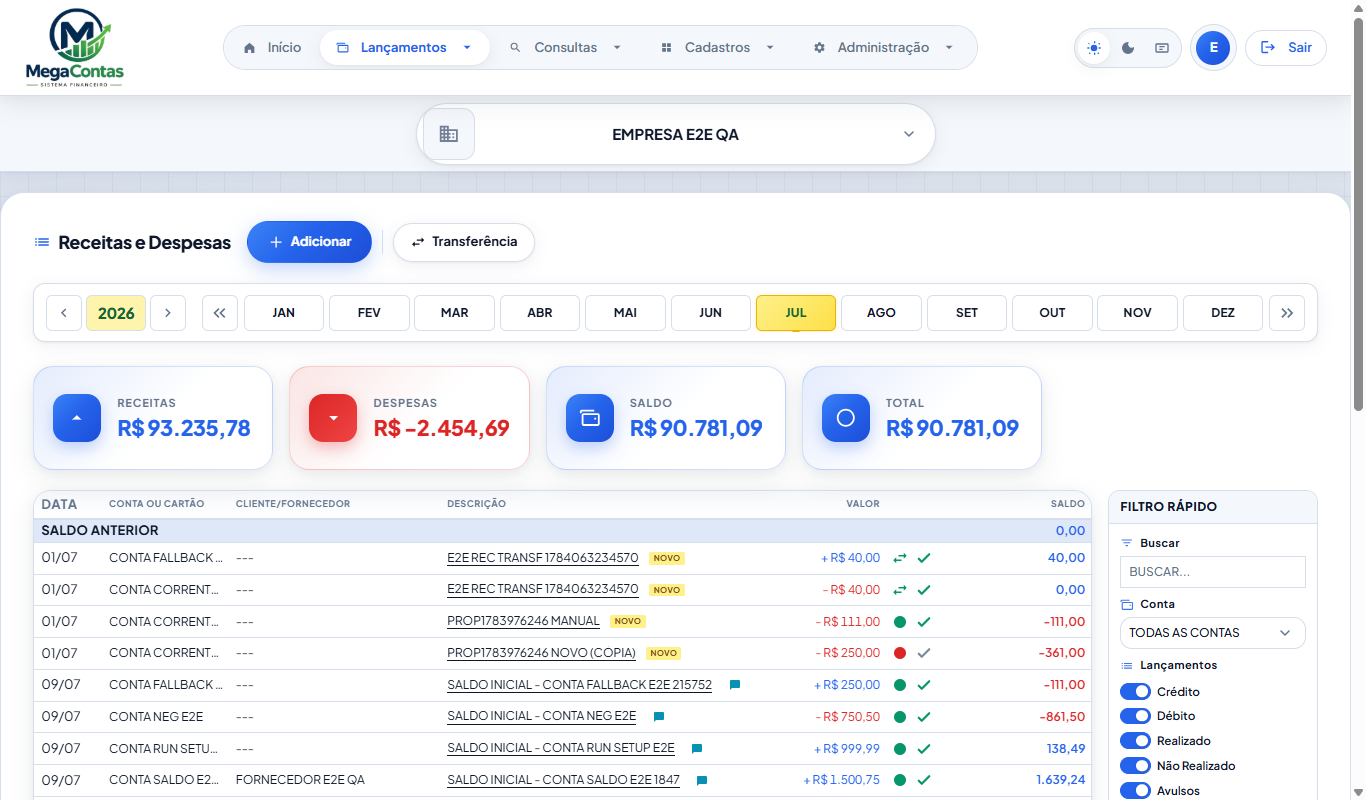Viewport: 1366px width, 800px height.
Task: Select the FEV month tab
Action: (369, 313)
